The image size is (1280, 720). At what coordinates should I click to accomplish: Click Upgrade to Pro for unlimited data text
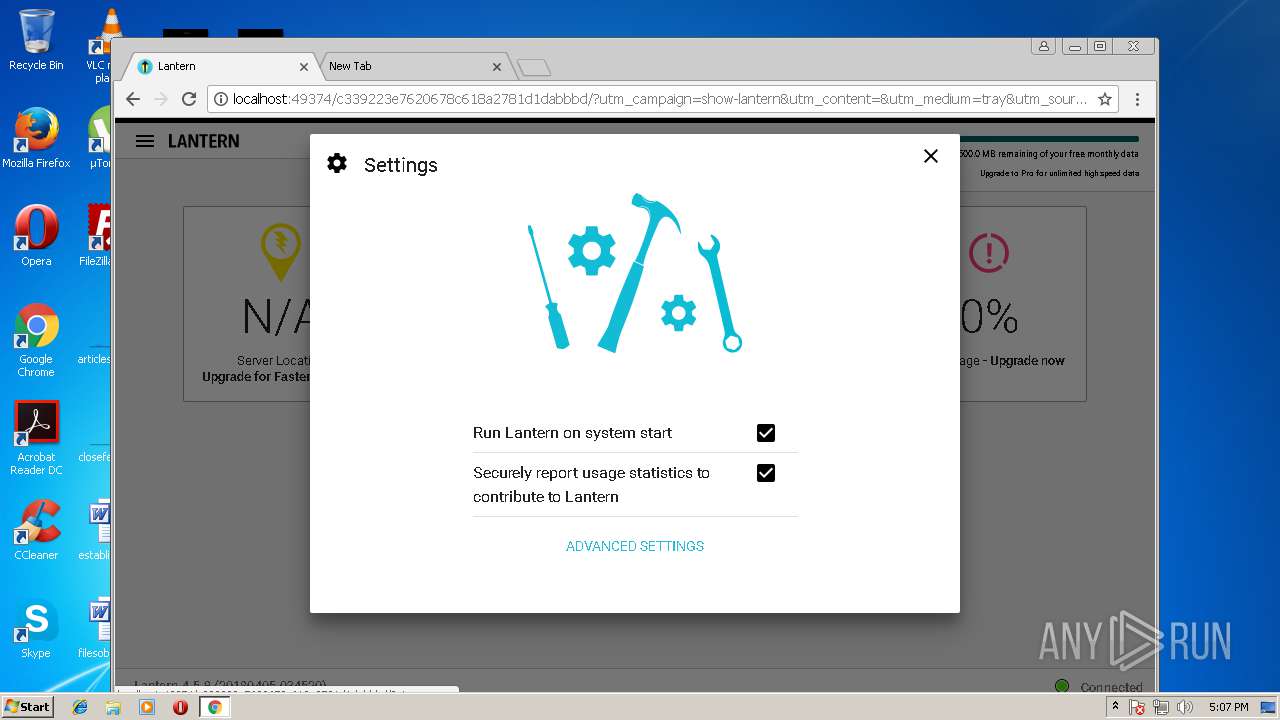pyautogui.click(x=1059, y=173)
